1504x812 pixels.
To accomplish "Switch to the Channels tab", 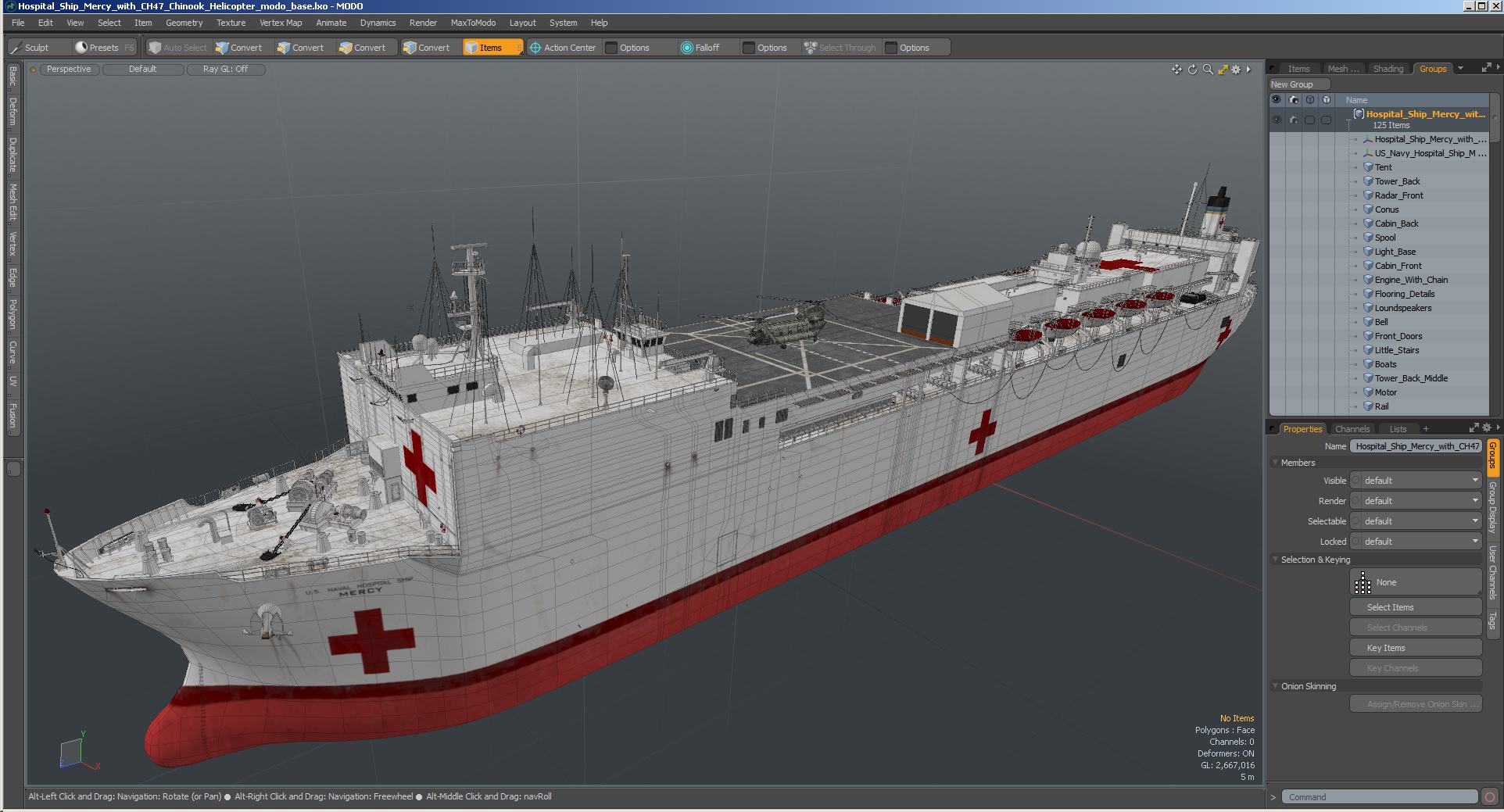I will (1352, 429).
